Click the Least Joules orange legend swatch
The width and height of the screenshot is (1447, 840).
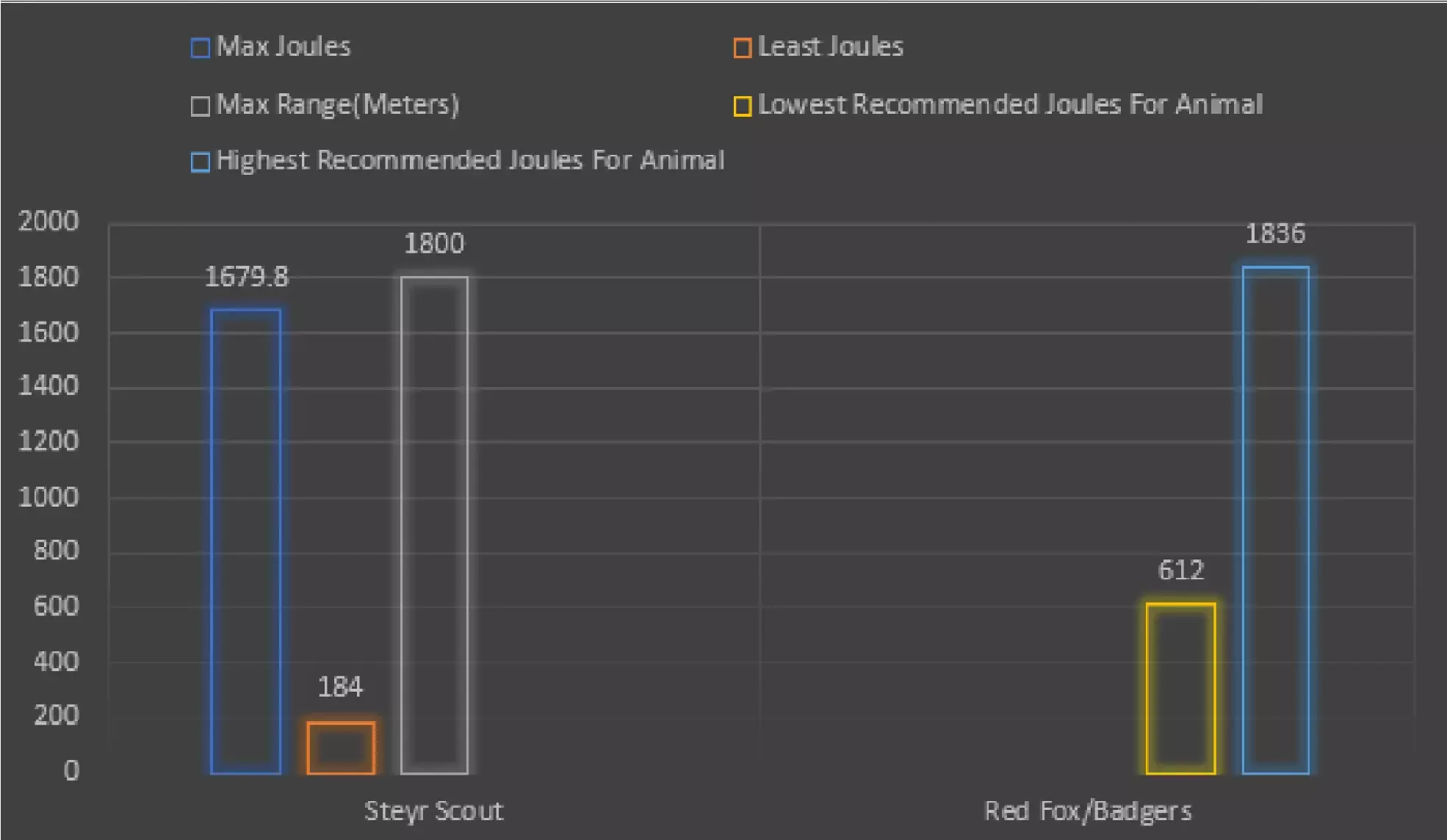tap(742, 48)
